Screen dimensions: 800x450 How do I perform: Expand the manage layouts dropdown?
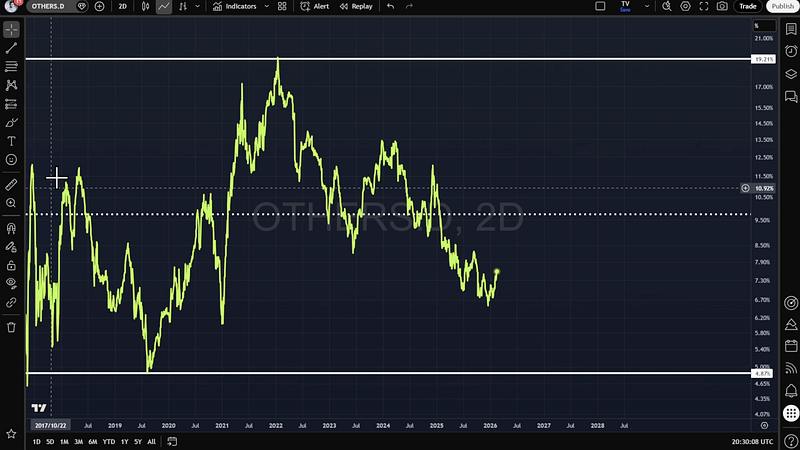coord(647,6)
